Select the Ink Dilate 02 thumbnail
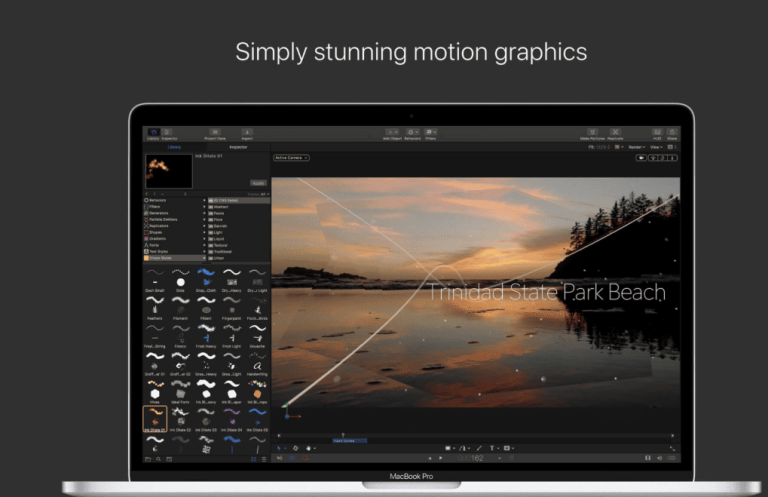The width and height of the screenshot is (768, 497). (180, 420)
